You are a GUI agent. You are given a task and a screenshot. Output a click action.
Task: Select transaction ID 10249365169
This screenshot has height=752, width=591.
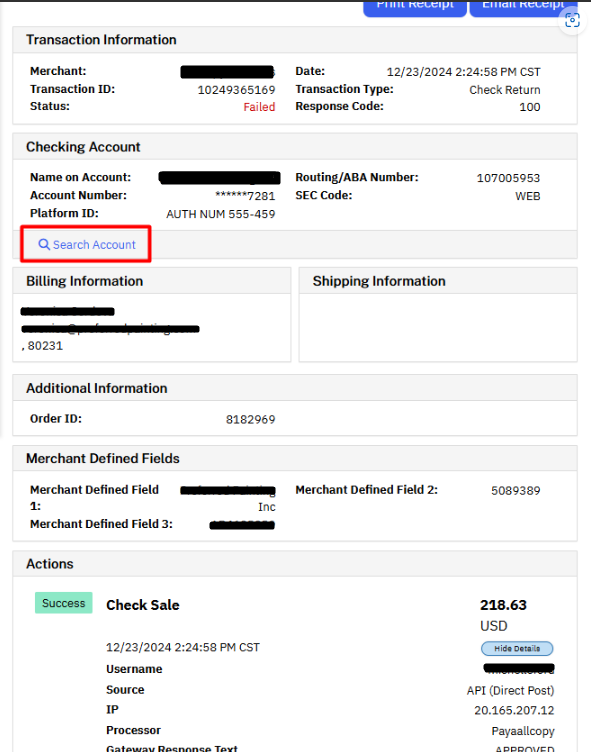(x=236, y=90)
